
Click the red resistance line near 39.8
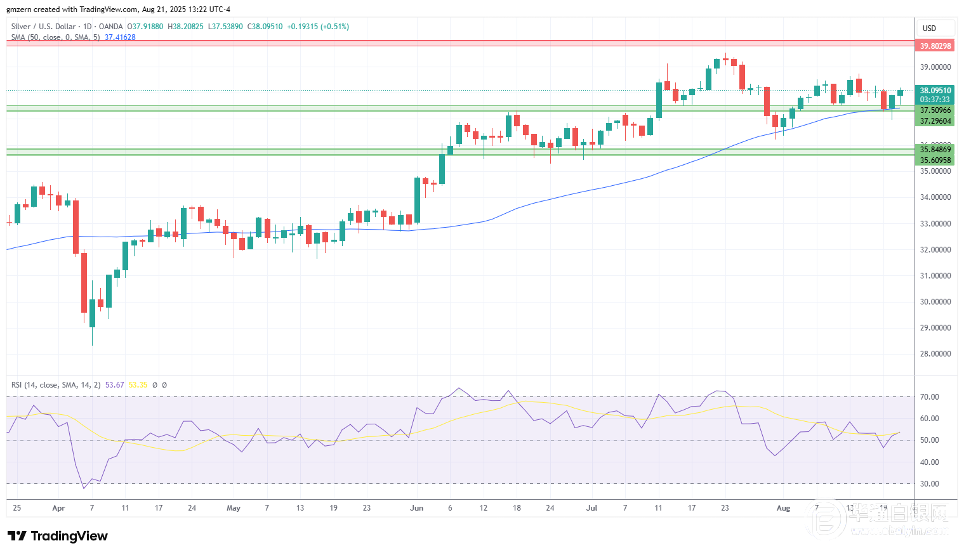[x=460, y=42]
